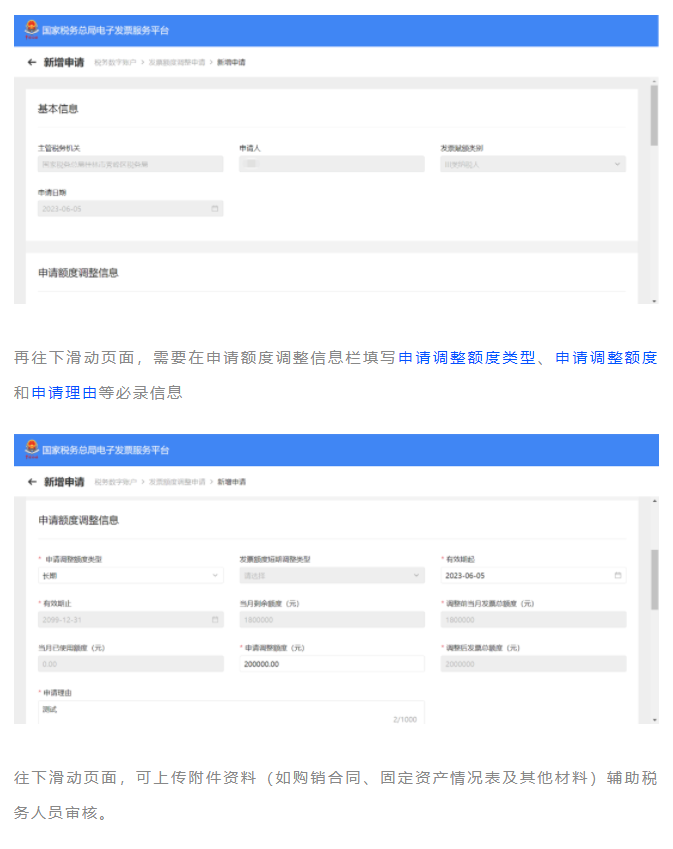Click the scrollbar thumb in the lower screenshot
673x849 pixels.
tap(654, 578)
